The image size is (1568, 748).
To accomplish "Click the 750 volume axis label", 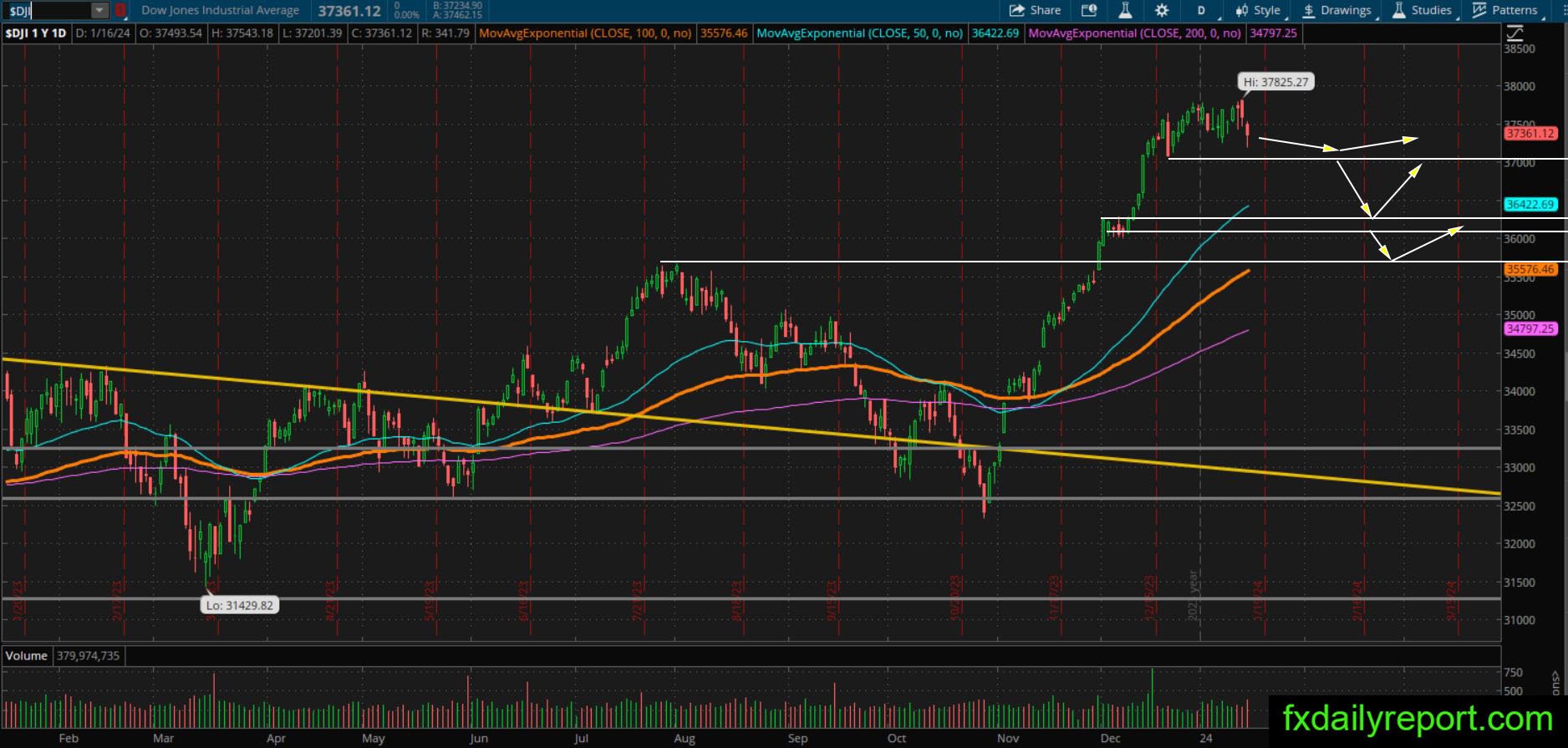I will (1513, 672).
